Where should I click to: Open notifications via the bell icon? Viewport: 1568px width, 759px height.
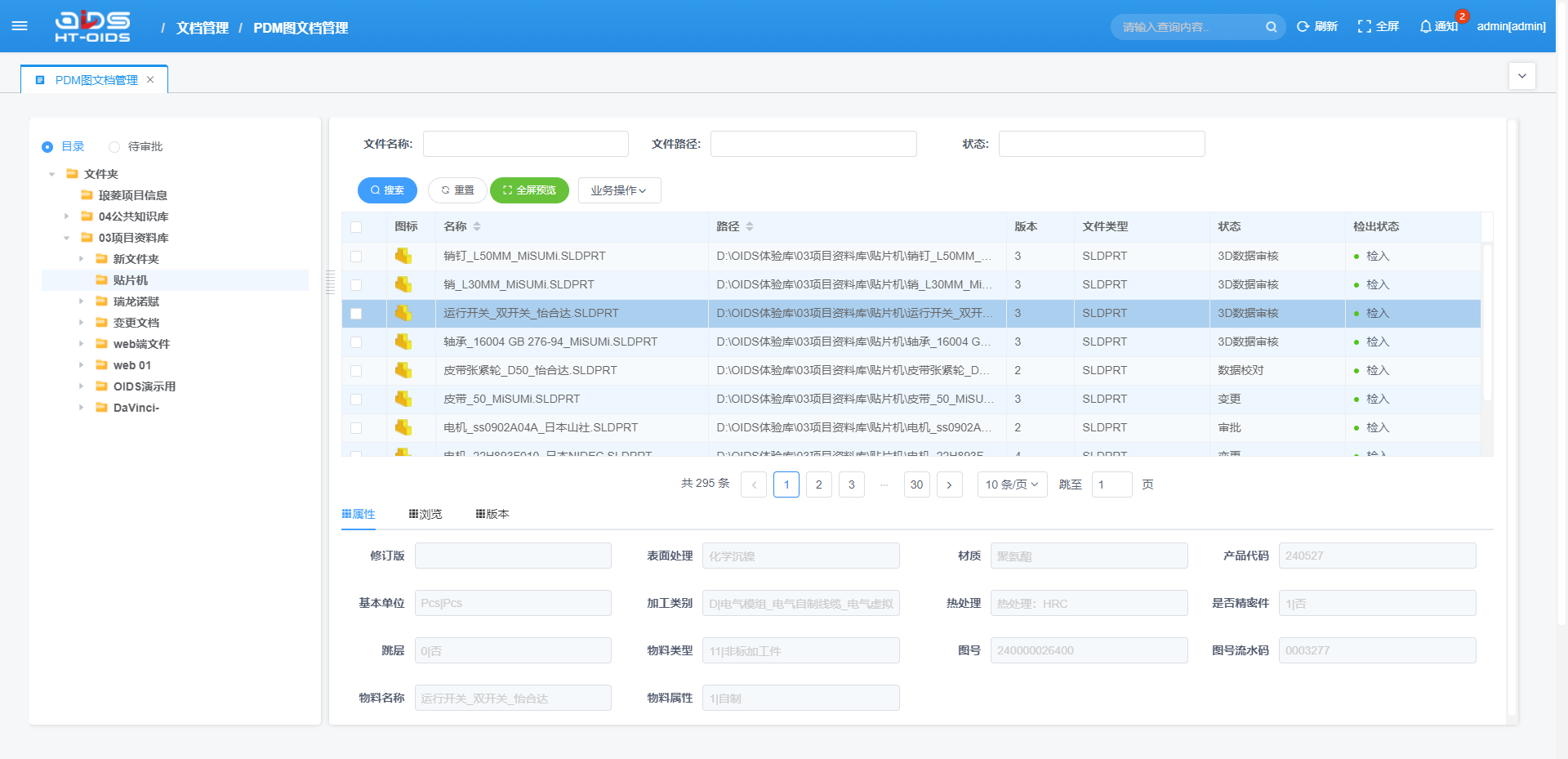pos(1425,25)
